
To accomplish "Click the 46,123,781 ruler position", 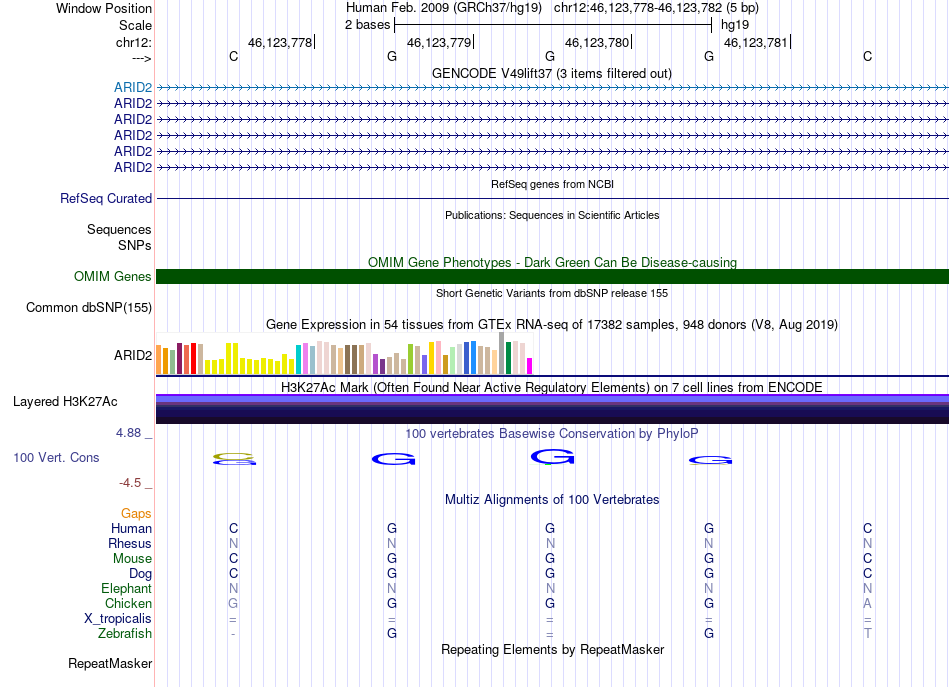I will 756,42.
